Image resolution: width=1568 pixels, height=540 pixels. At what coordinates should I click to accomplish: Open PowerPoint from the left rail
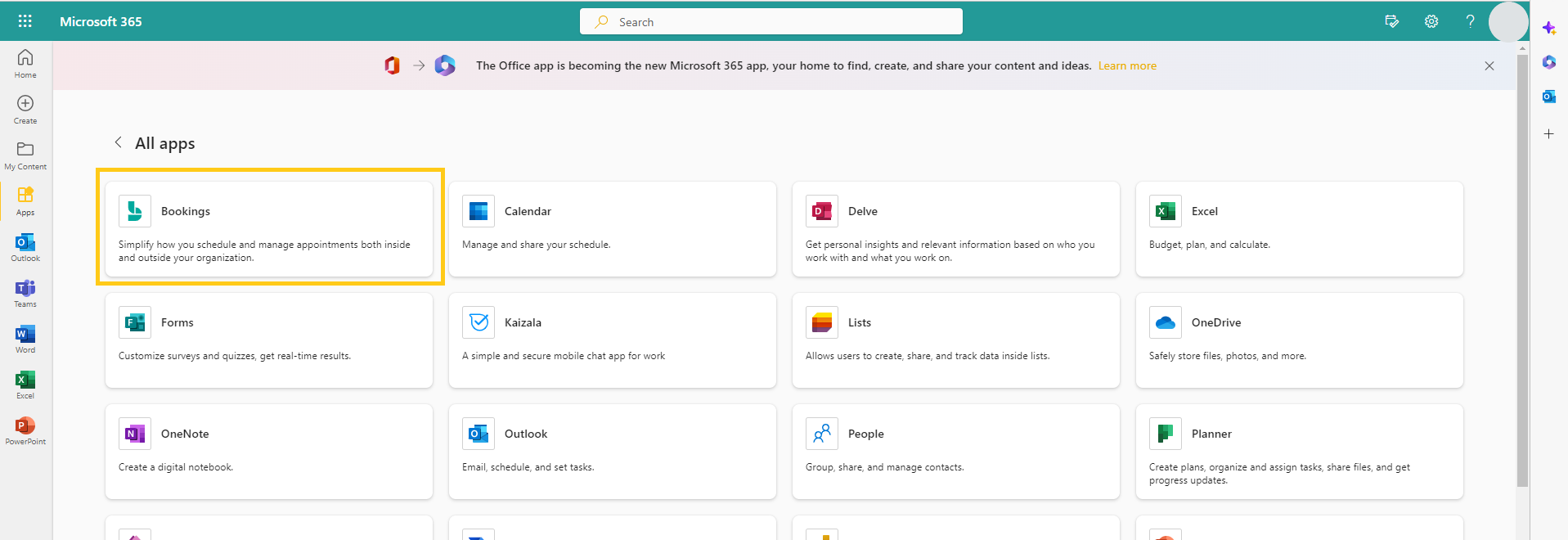click(25, 430)
